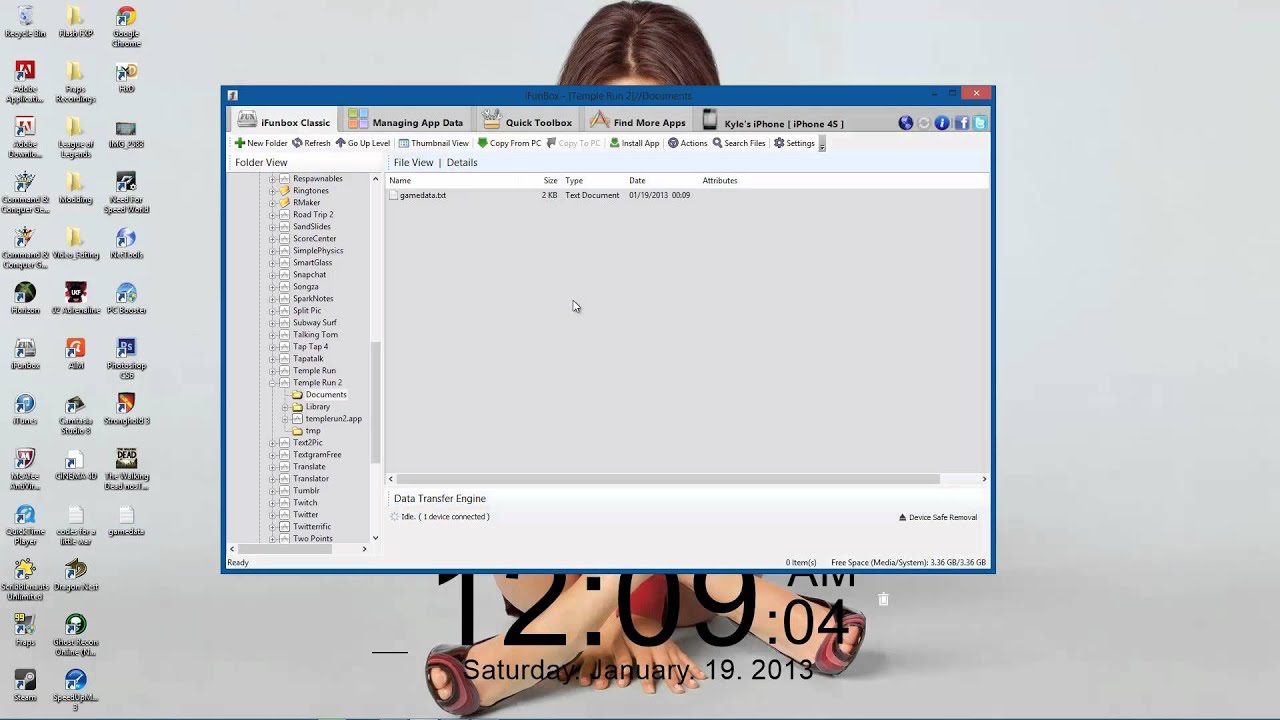The width and height of the screenshot is (1280, 720).
Task: Click the Attributes column header
Action: 720,181
